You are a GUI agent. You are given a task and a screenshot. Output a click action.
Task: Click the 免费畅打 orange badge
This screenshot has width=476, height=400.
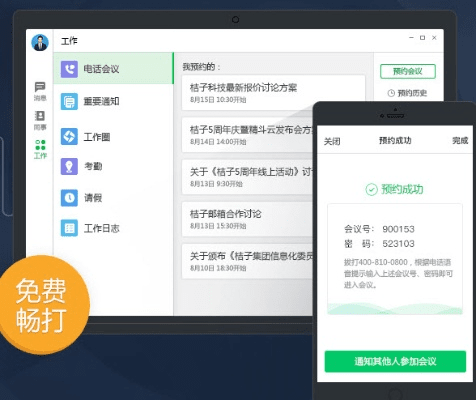click(x=42, y=305)
